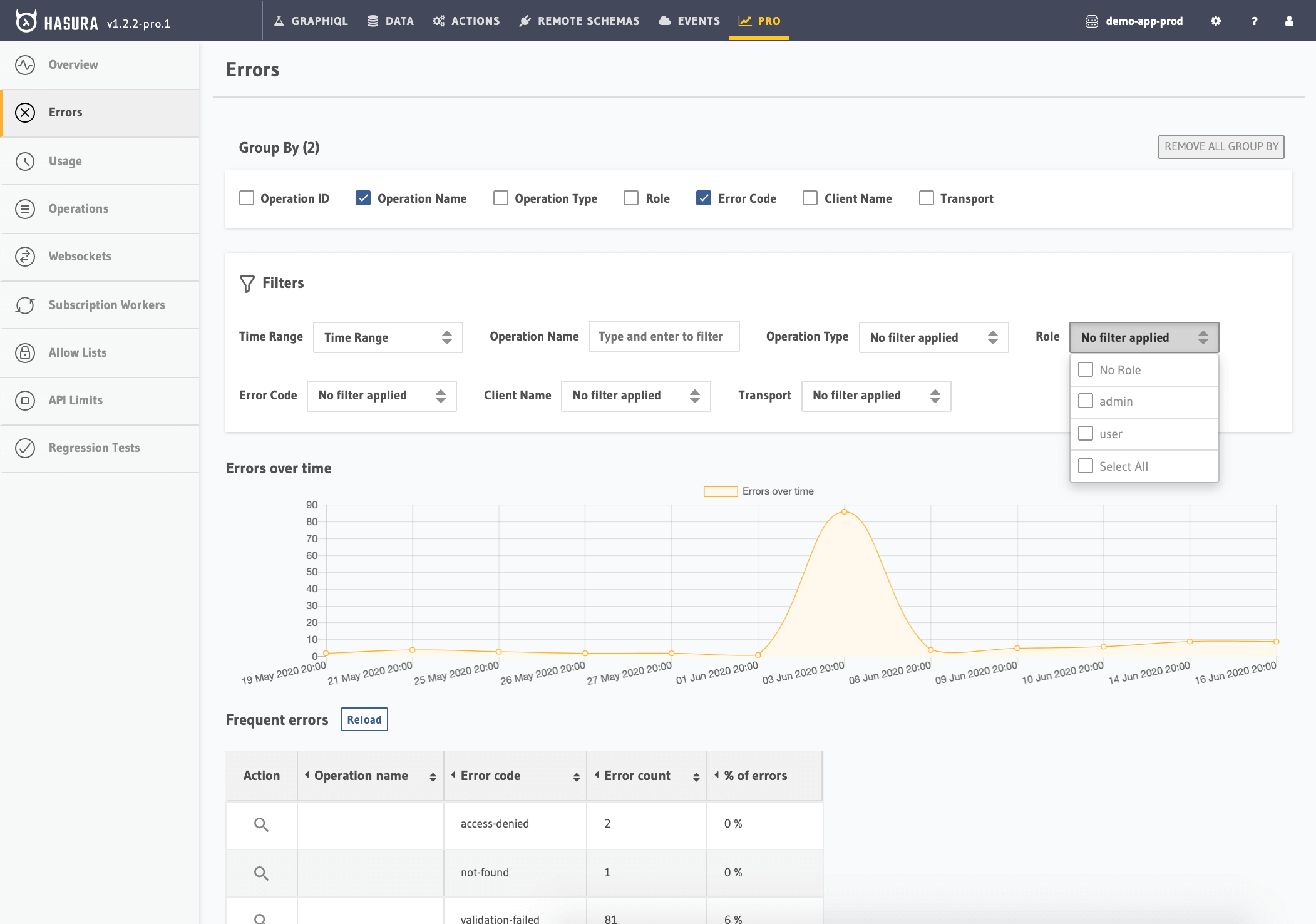
Task: Click the help question mark icon
Action: point(1254,21)
